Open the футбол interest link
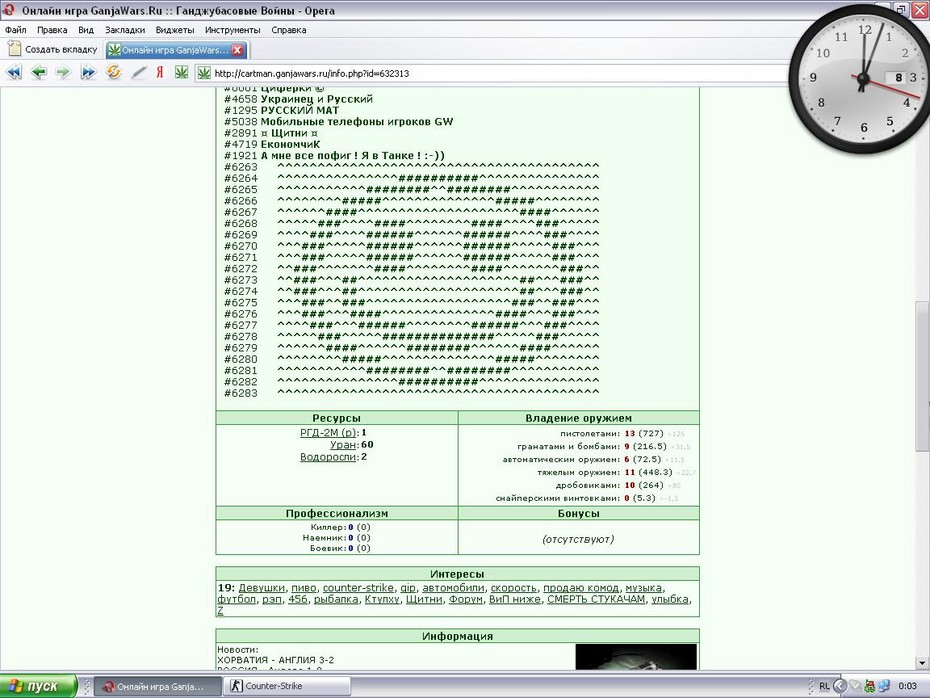Image resolution: width=930 pixels, height=698 pixels. pos(236,599)
